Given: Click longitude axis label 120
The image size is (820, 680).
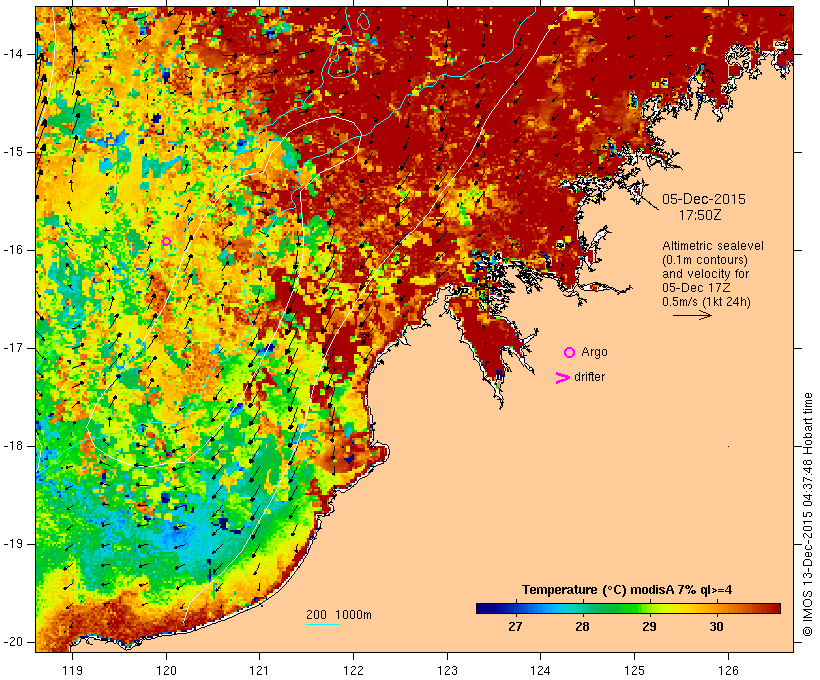Looking at the screenshot, I should click(x=166, y=670).
